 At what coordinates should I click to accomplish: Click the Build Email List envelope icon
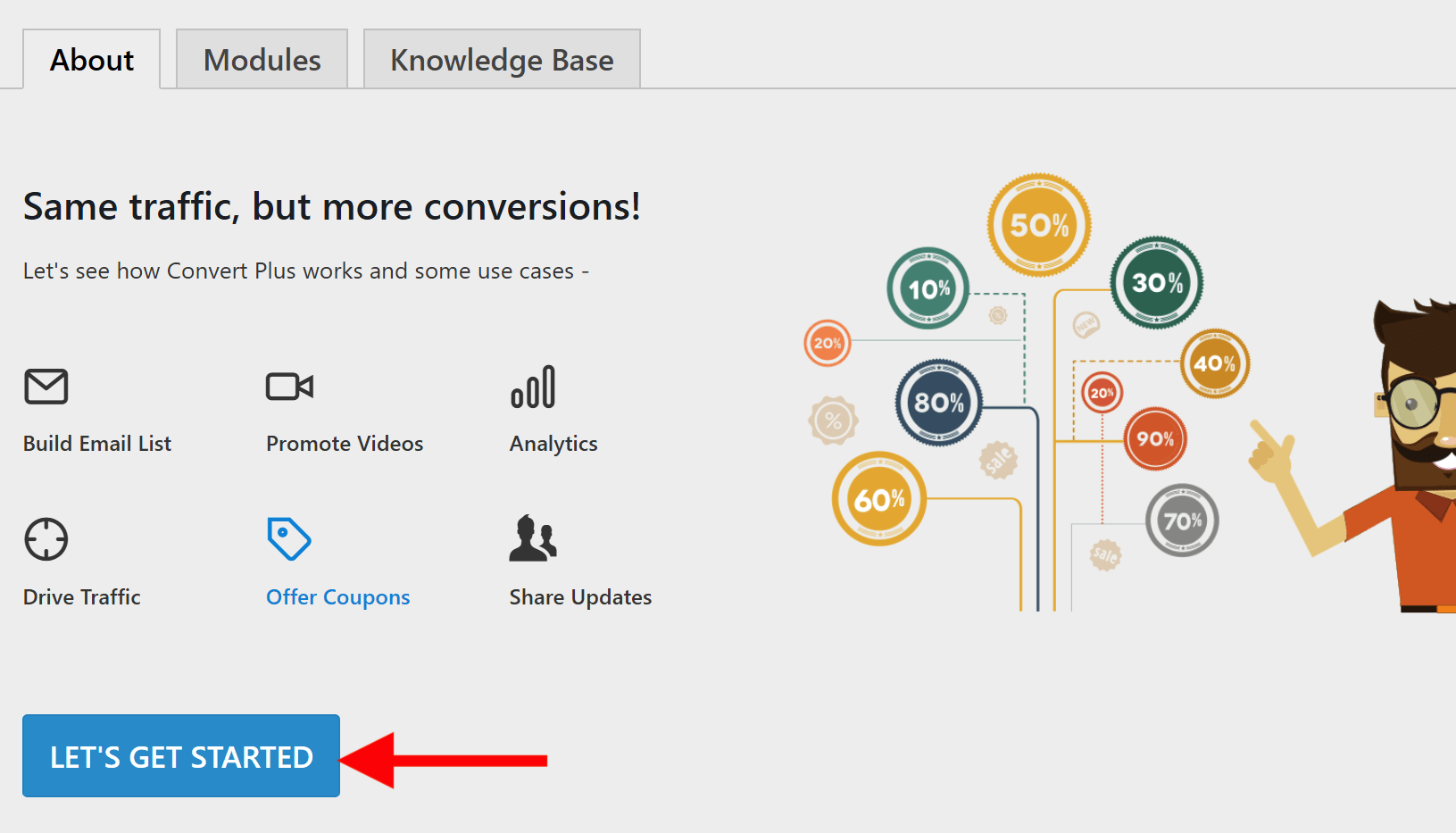46,386
